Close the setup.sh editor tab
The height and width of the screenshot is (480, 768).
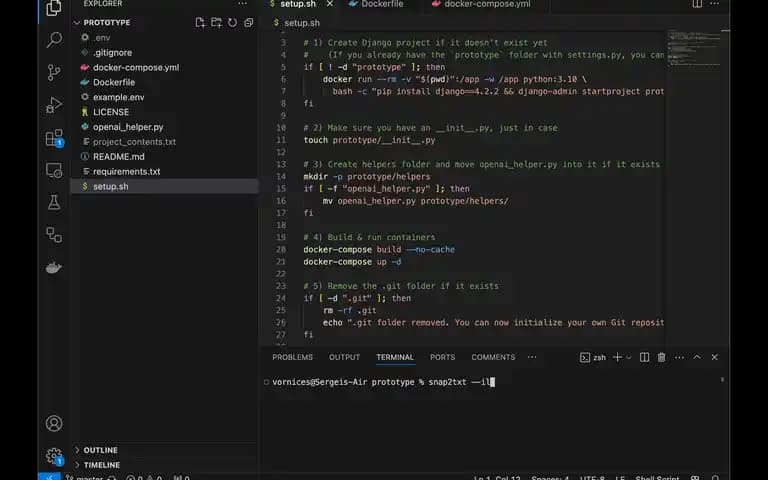click(330, 4)
